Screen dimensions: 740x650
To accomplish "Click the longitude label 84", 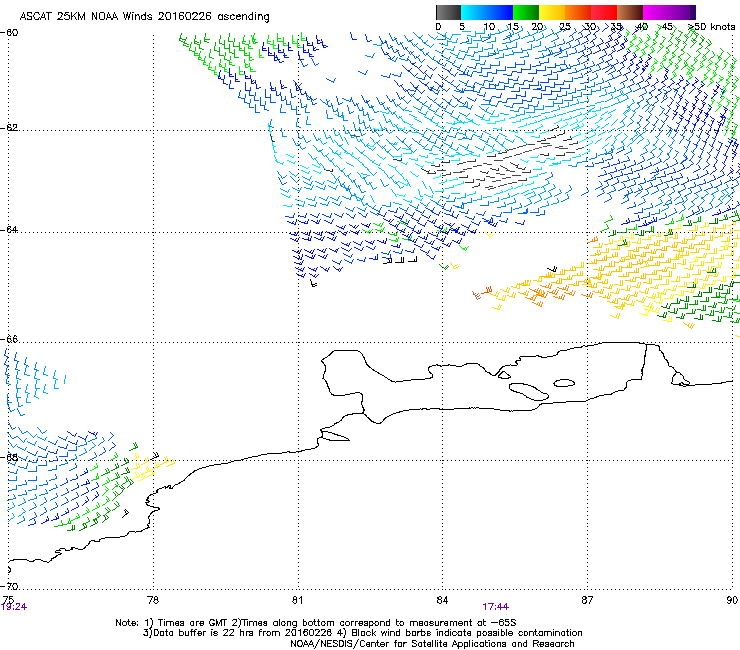I will 442,600.
